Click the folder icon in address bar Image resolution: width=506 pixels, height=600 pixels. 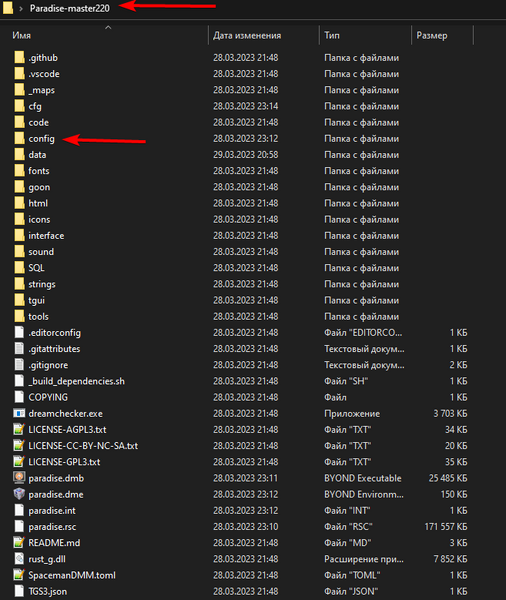(x=8, y=8)
